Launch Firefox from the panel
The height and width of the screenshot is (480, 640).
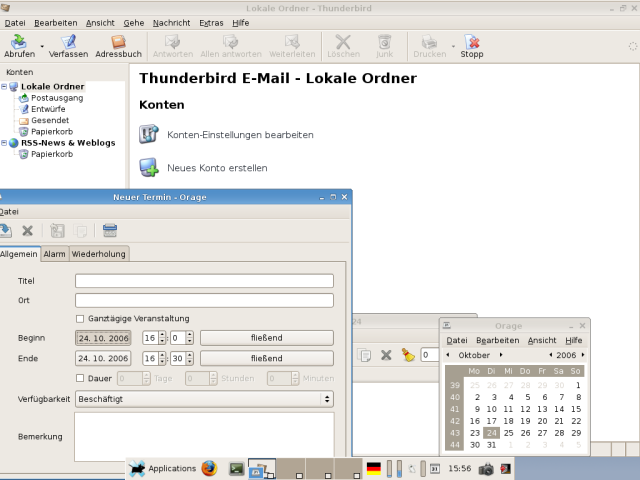tap(209, 469)
